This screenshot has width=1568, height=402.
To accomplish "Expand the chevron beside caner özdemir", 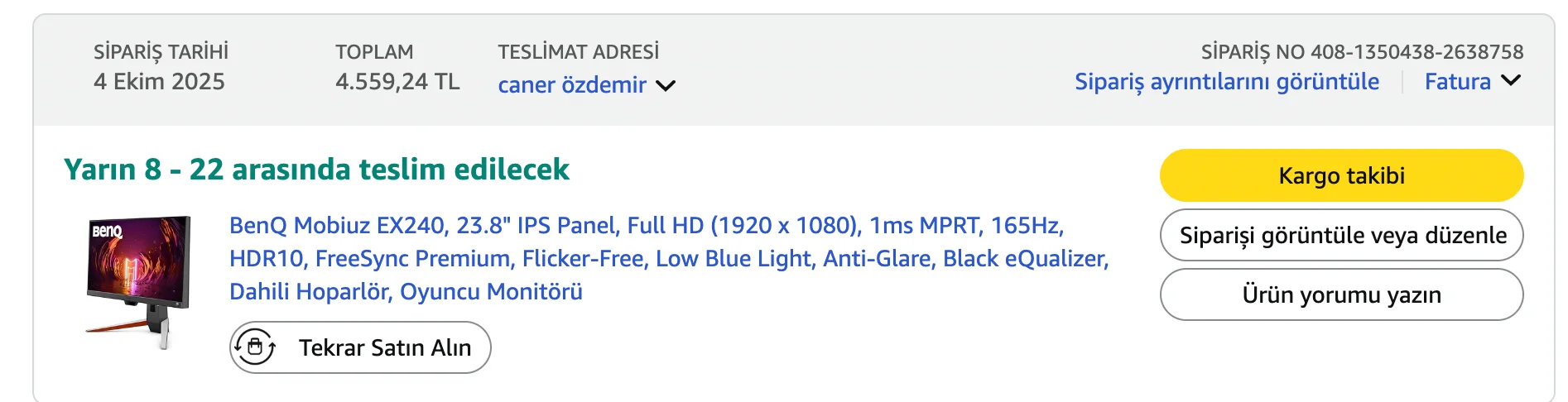I will pyautogui.click(x=666, y=85).
